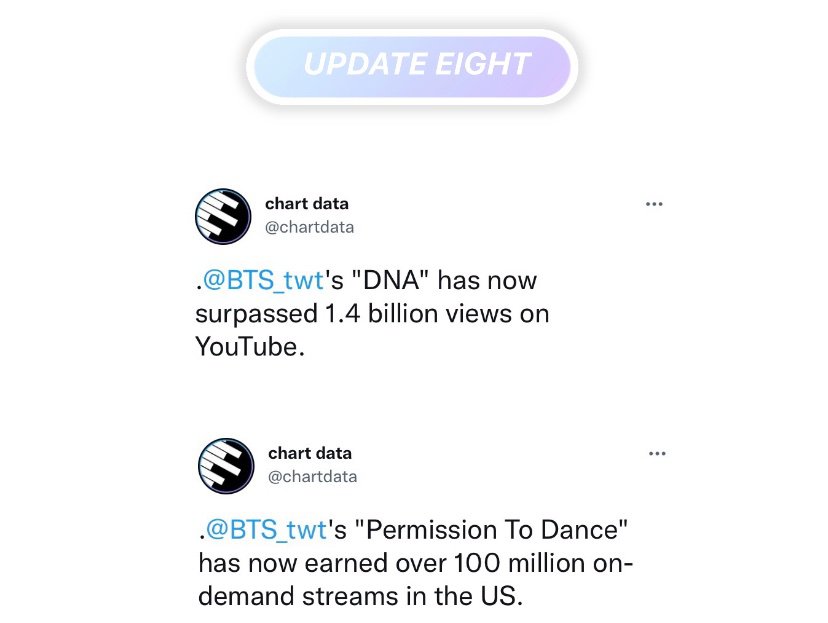Open @BTS_twt mention in Permission To Dance tweet

pos(266,530)
